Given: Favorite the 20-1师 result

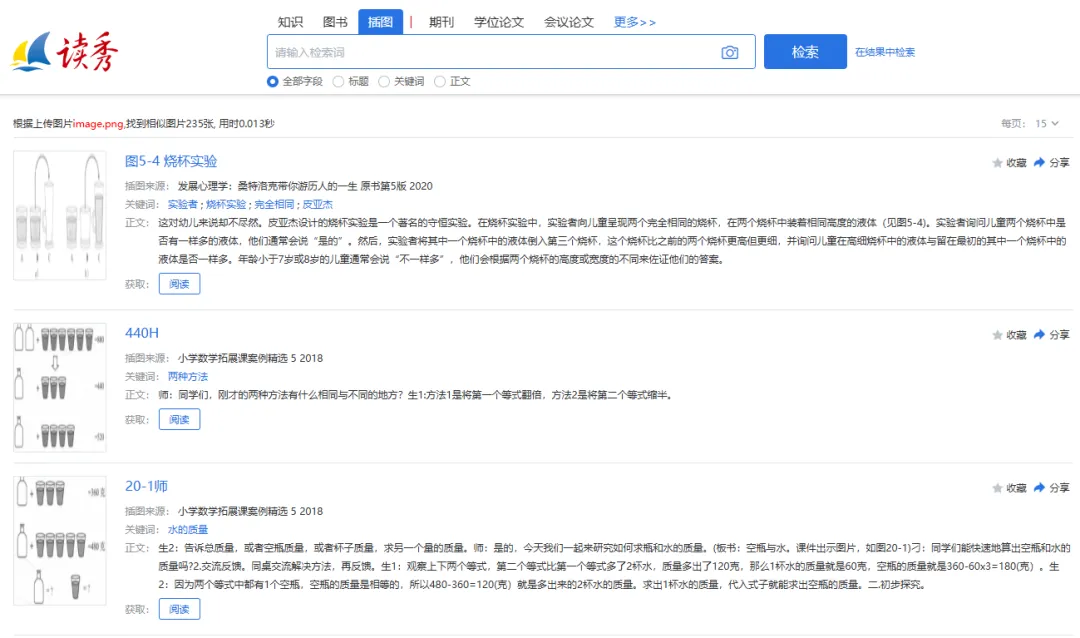Looking at the screenshot, I should pyautogui.click(x=997, y=488).
